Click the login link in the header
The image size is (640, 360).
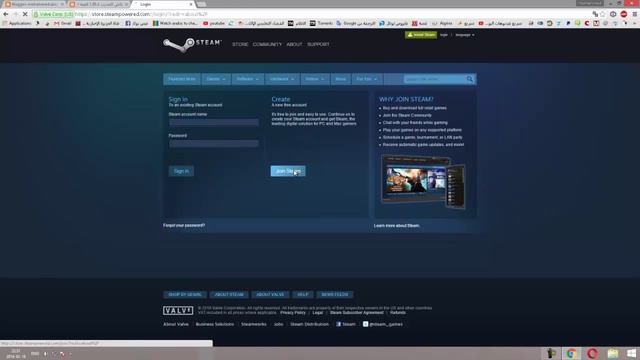click(444, 35)
